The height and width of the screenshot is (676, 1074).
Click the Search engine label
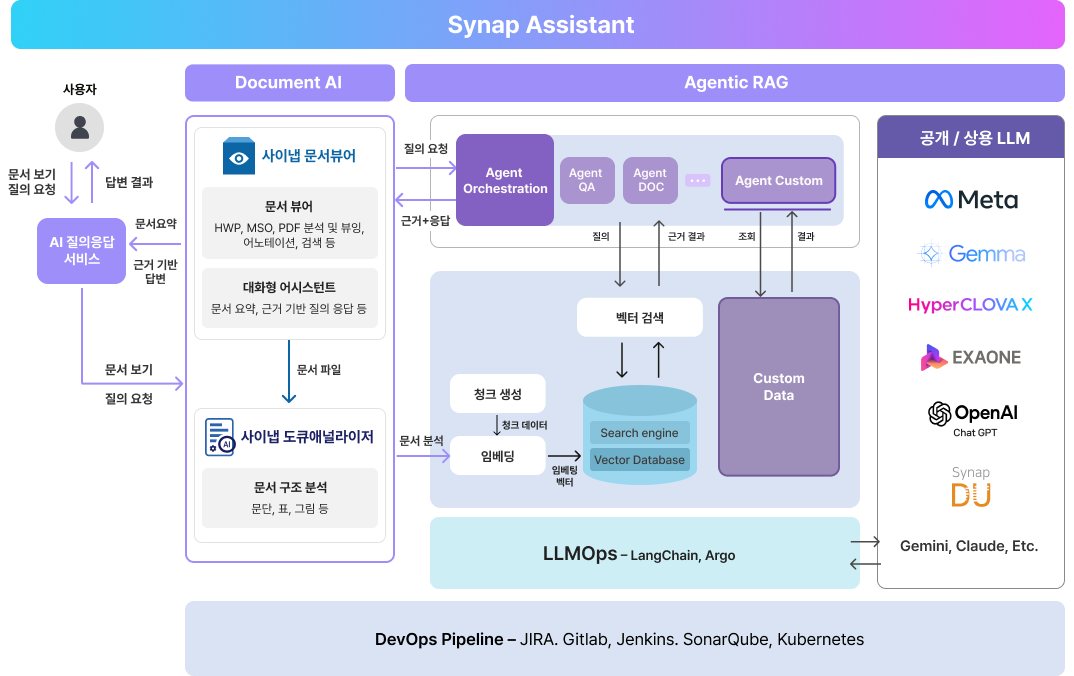[639, 433]
